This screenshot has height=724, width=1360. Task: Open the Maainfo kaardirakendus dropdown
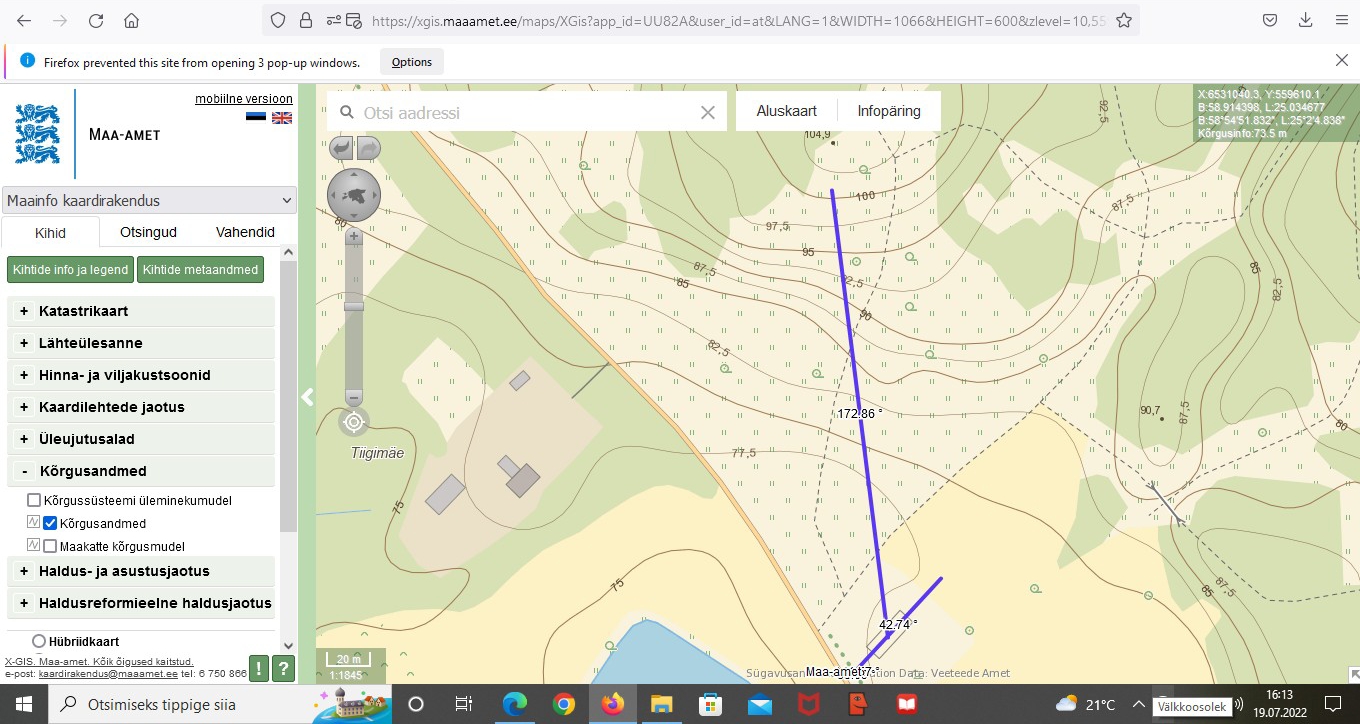[x=149, y=200]
